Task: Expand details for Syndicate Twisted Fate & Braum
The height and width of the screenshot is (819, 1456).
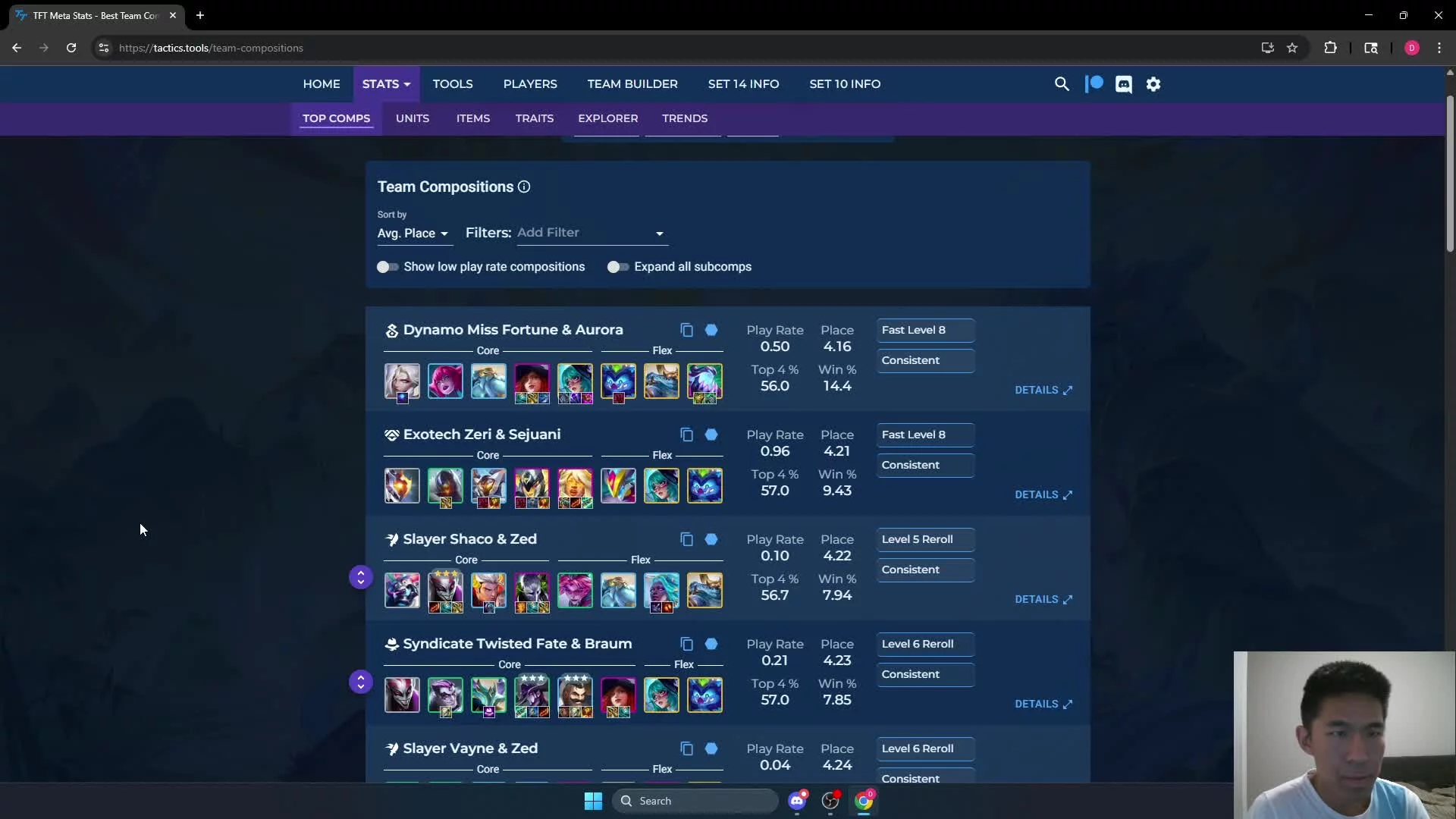Action: point(1043,704)
